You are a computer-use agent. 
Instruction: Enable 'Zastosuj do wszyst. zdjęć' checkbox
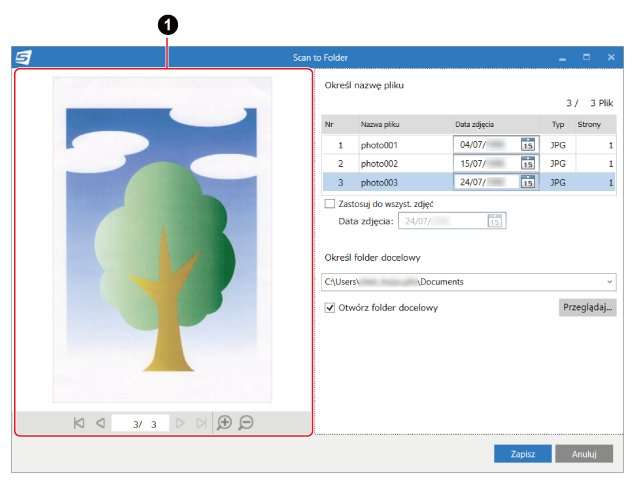tap(331, 203)
